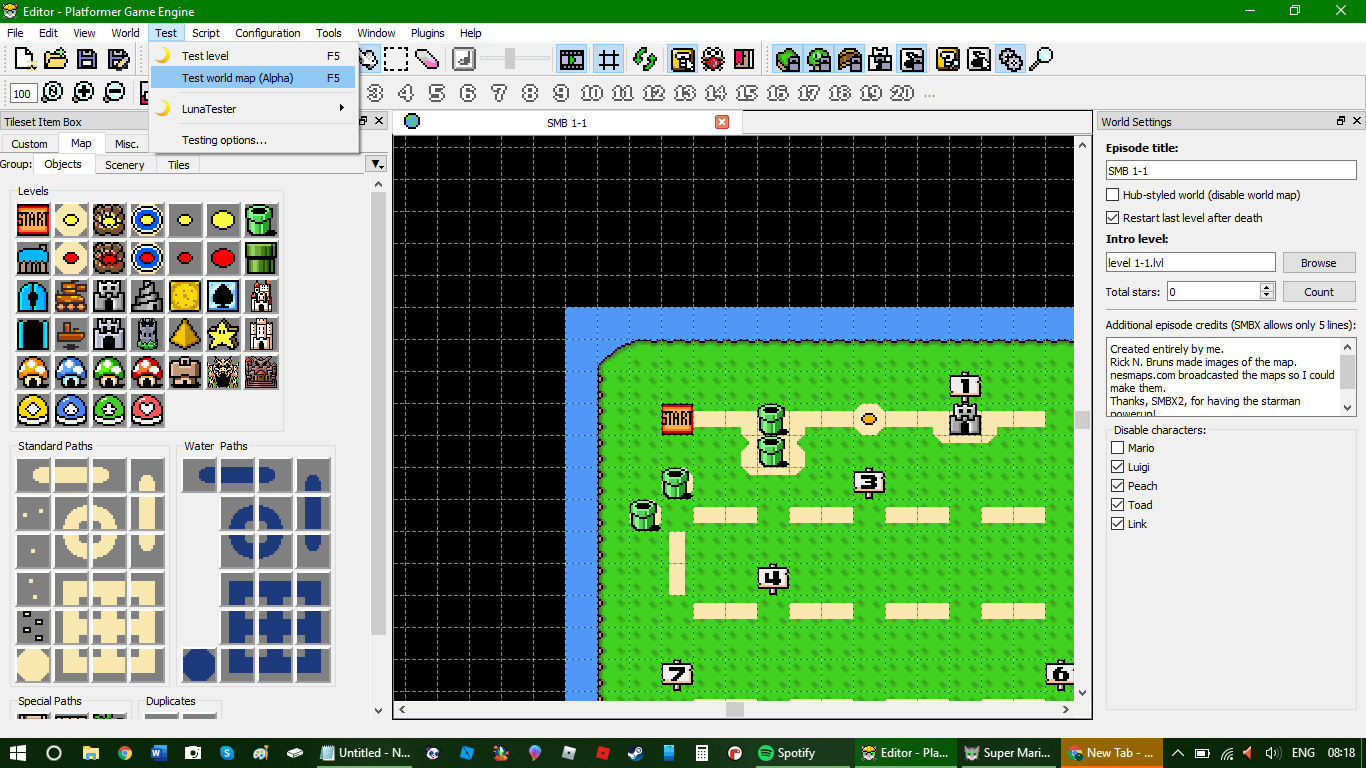Open the Untitled Notepad taskbar item
Image resolution: width=1366 pixels, height=768 pixels.
[366, 753]
